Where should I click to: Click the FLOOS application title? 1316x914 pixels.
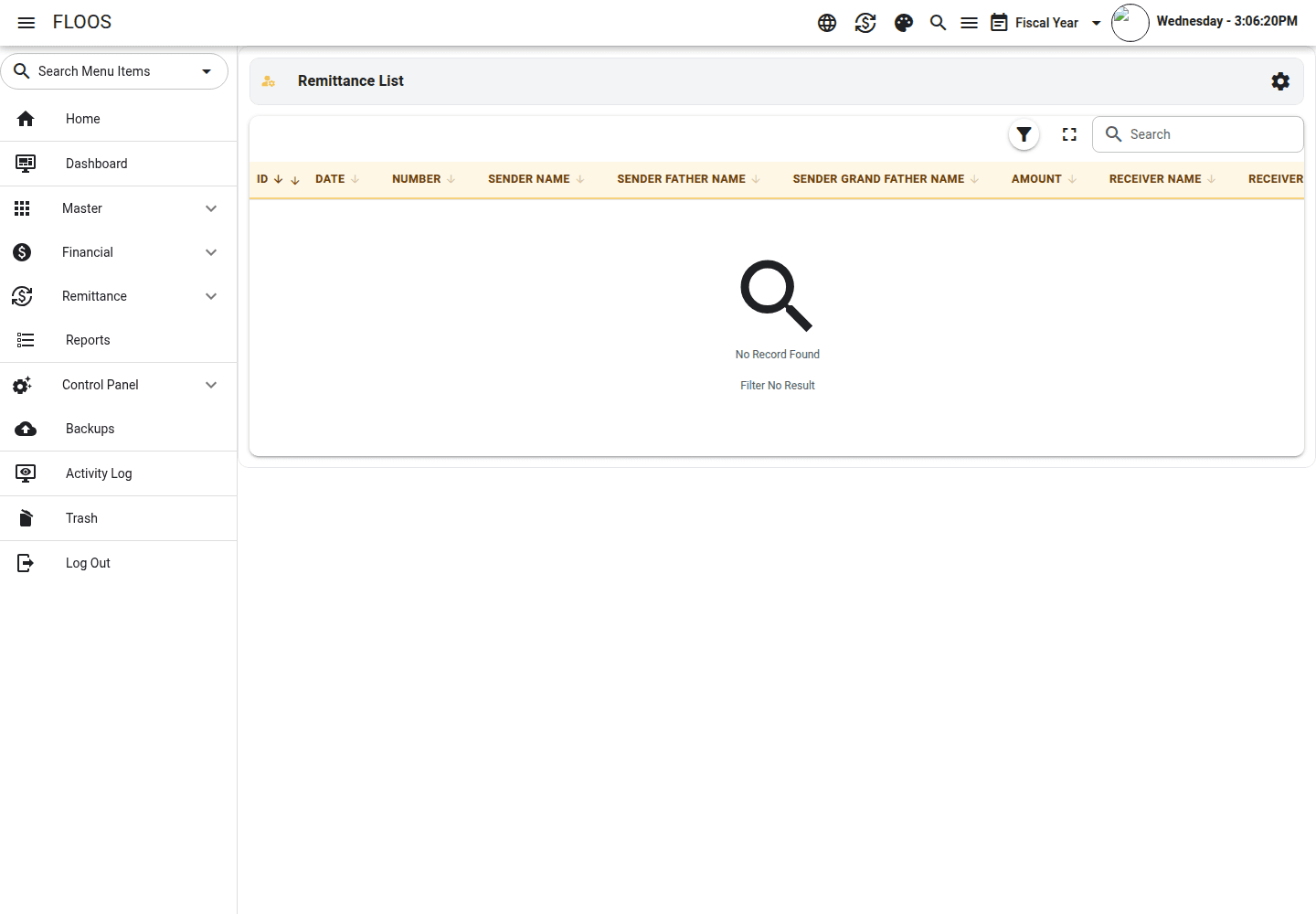point(82,22)
